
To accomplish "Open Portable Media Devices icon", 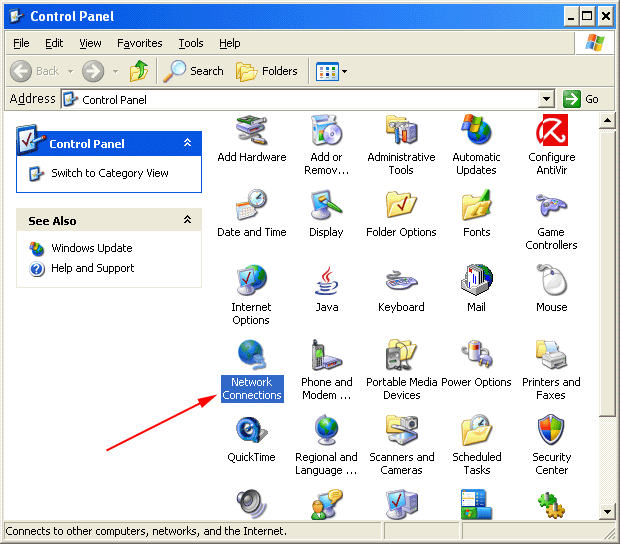I will pyautogui.click(x=401, y=355).
